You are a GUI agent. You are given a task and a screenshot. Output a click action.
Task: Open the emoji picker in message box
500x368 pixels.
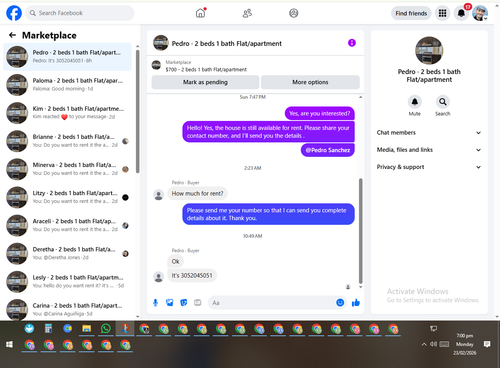pyautogui.click(x=340, y=303)
